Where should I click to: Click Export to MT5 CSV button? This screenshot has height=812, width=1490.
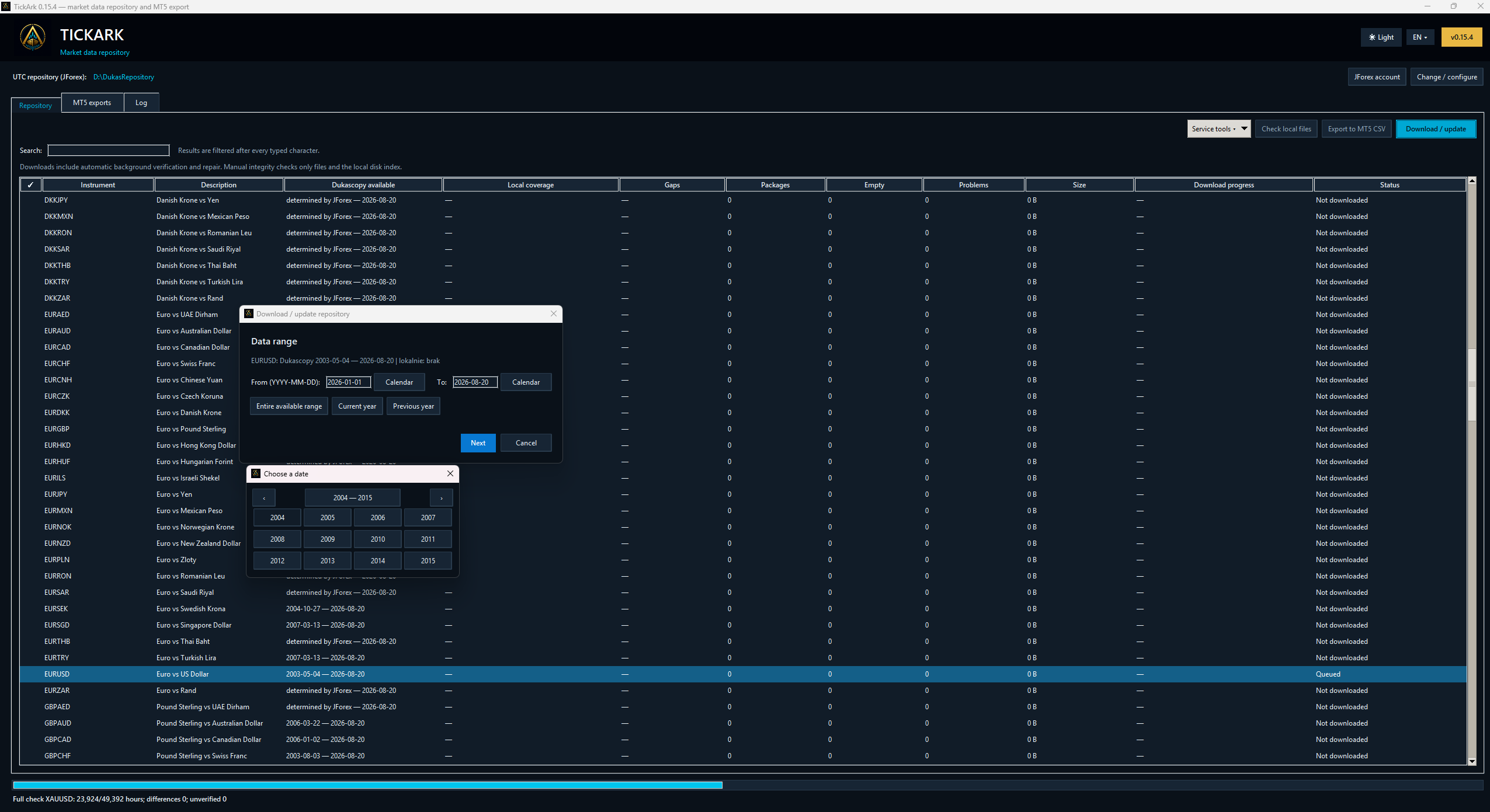coord(1356,129)
